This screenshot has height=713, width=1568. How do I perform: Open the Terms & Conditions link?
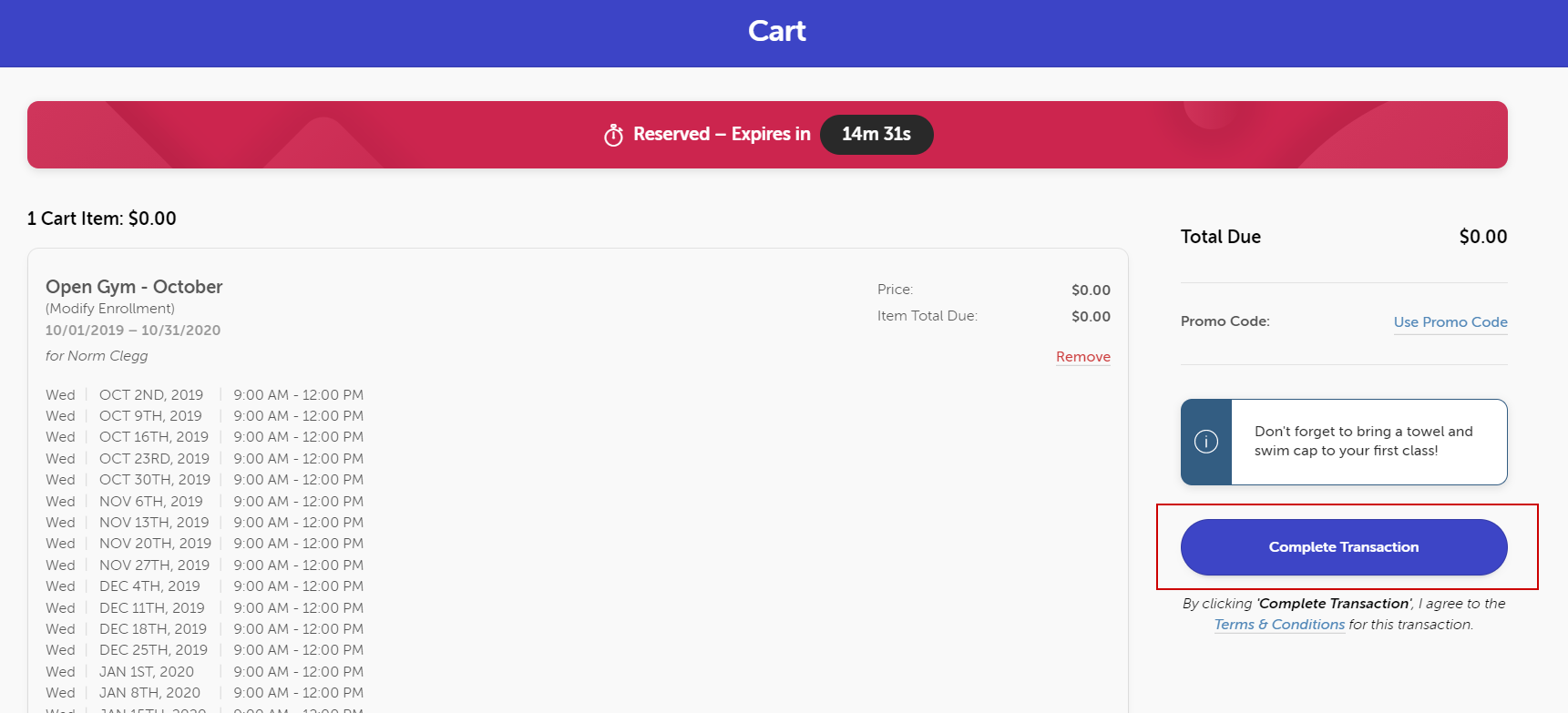(x=1279, y=625)
